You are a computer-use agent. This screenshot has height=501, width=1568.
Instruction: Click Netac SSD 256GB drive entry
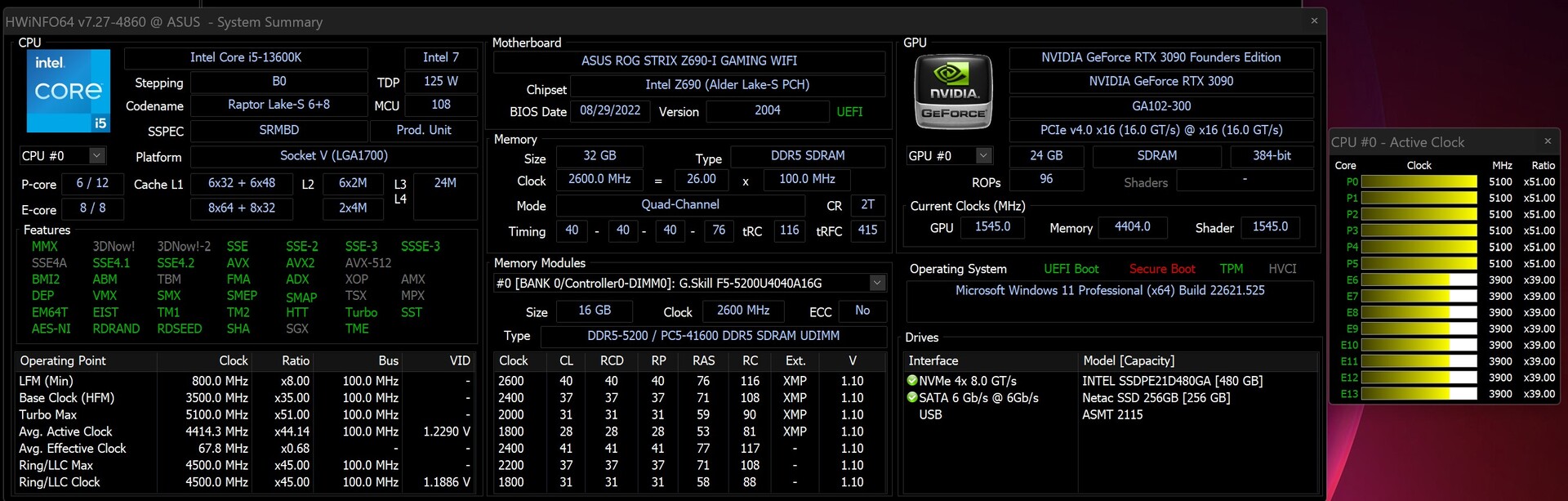[x=1156, y=398]
